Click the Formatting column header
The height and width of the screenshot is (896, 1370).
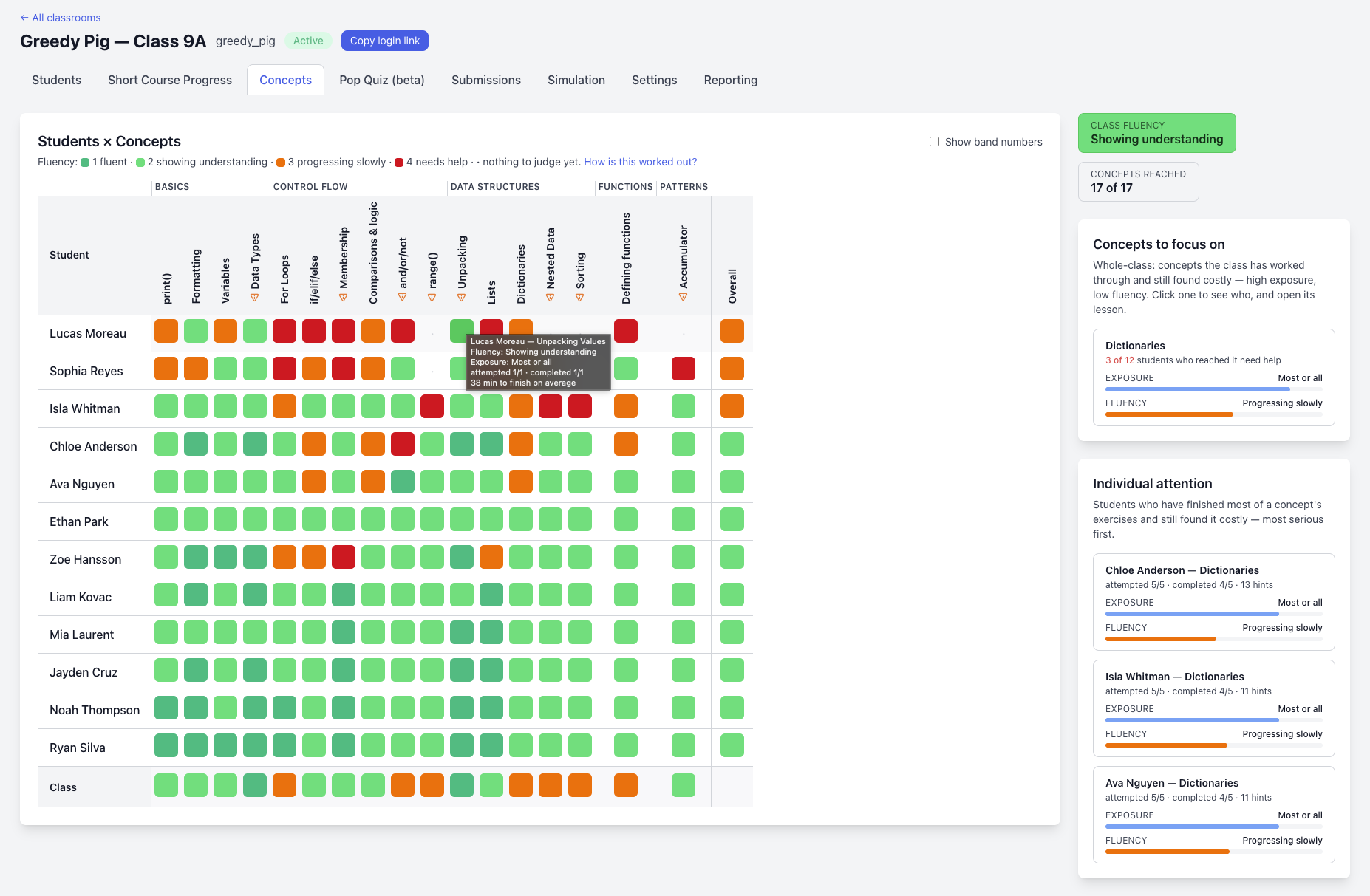point(196,276)
